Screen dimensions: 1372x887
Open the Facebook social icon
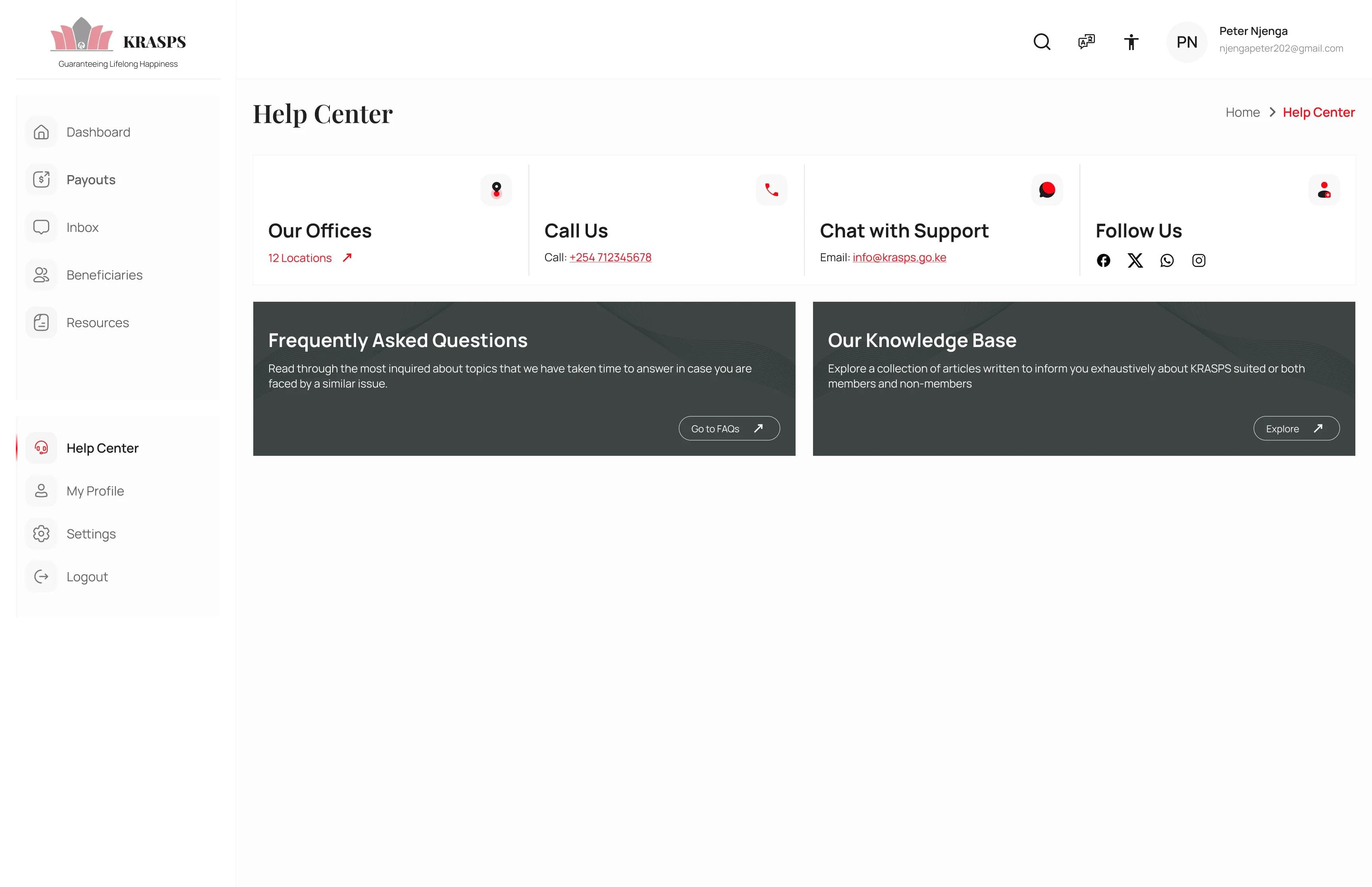coord(1103,260)
